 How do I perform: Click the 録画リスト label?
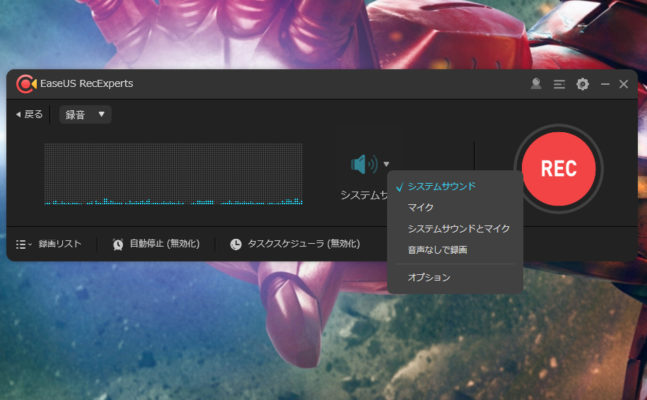60,244
